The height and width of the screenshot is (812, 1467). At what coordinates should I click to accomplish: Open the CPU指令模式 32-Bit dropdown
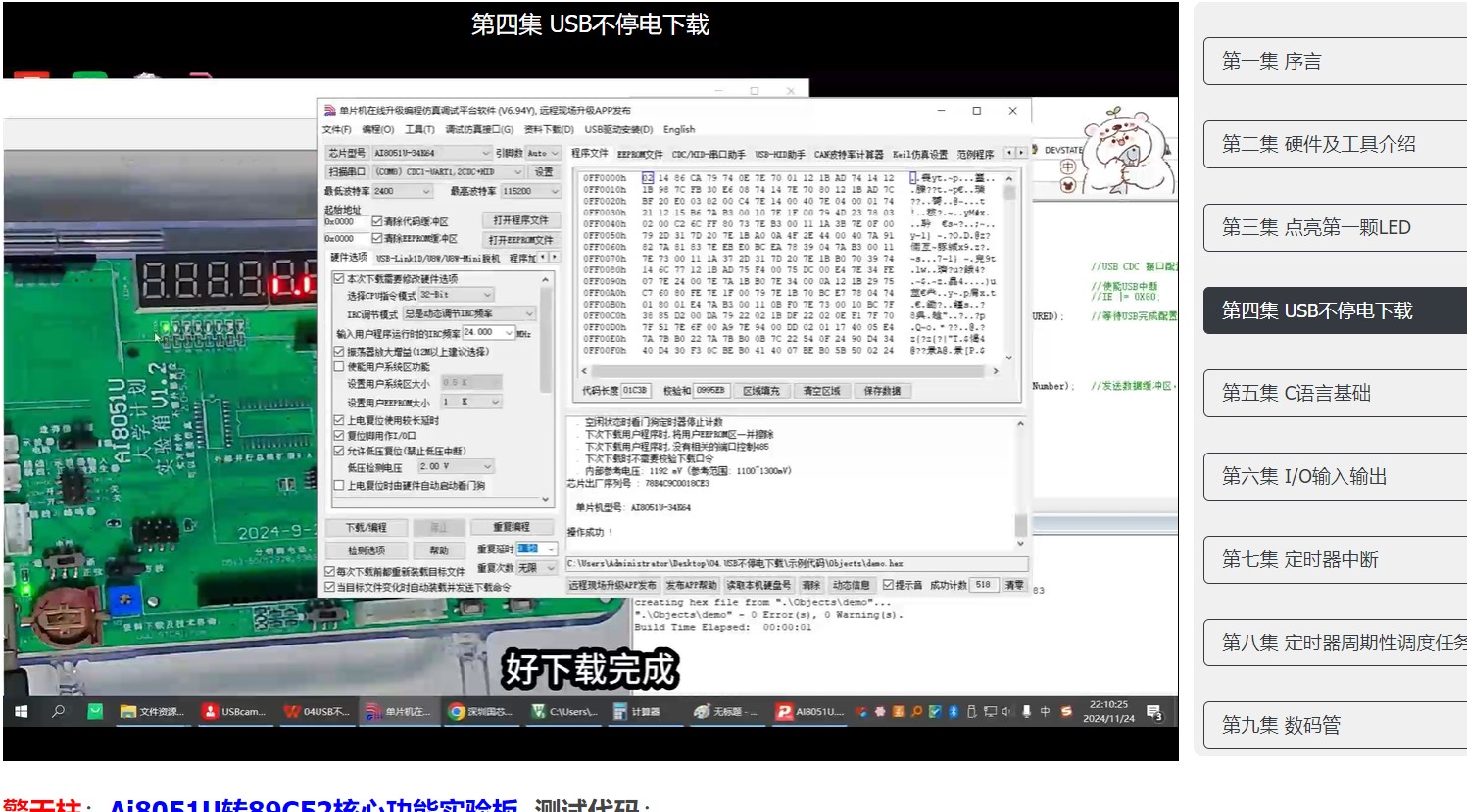tap(456, 295)
